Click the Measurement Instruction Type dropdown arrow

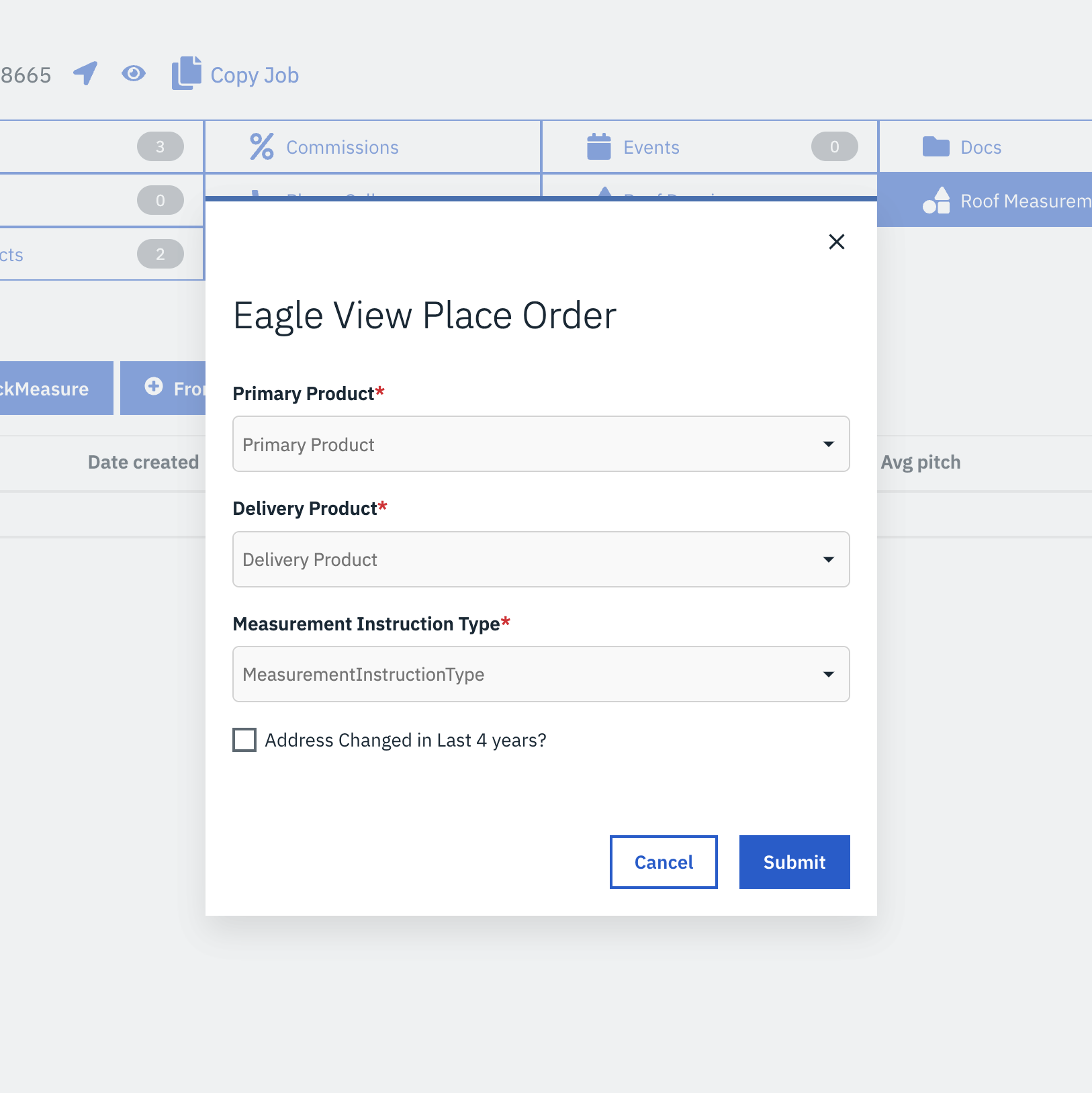tap(829, 674)
